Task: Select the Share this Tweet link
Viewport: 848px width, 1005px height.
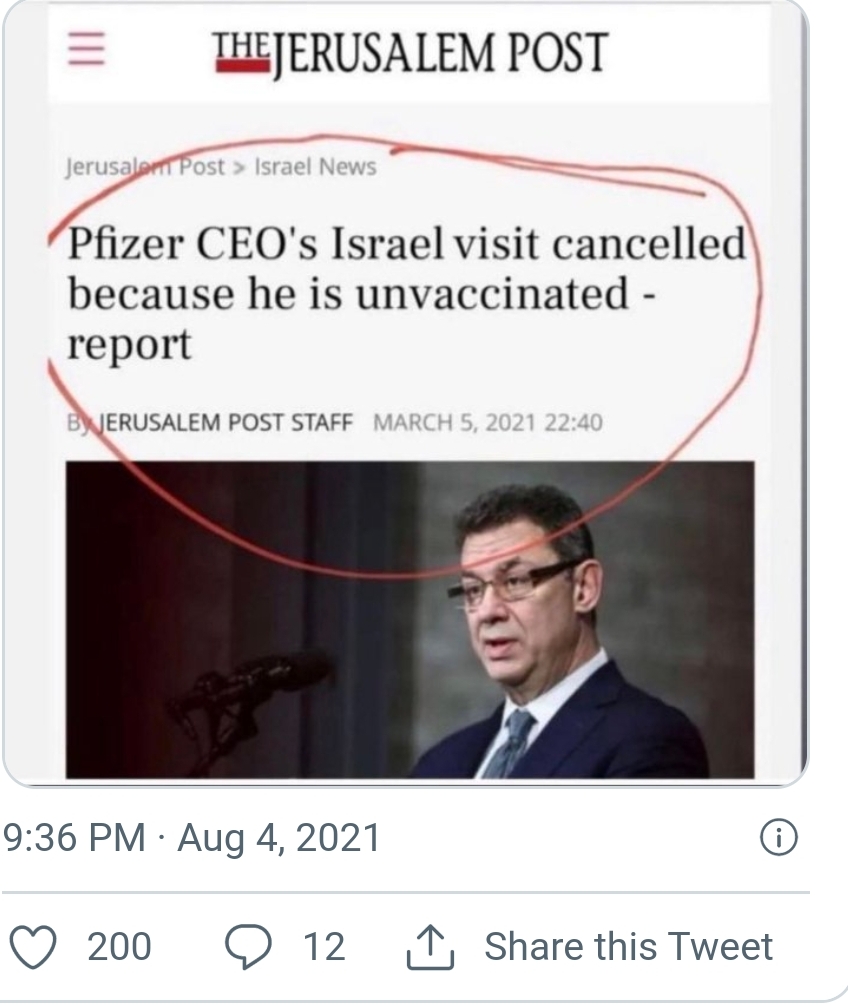Action: (x=628, y=946)
